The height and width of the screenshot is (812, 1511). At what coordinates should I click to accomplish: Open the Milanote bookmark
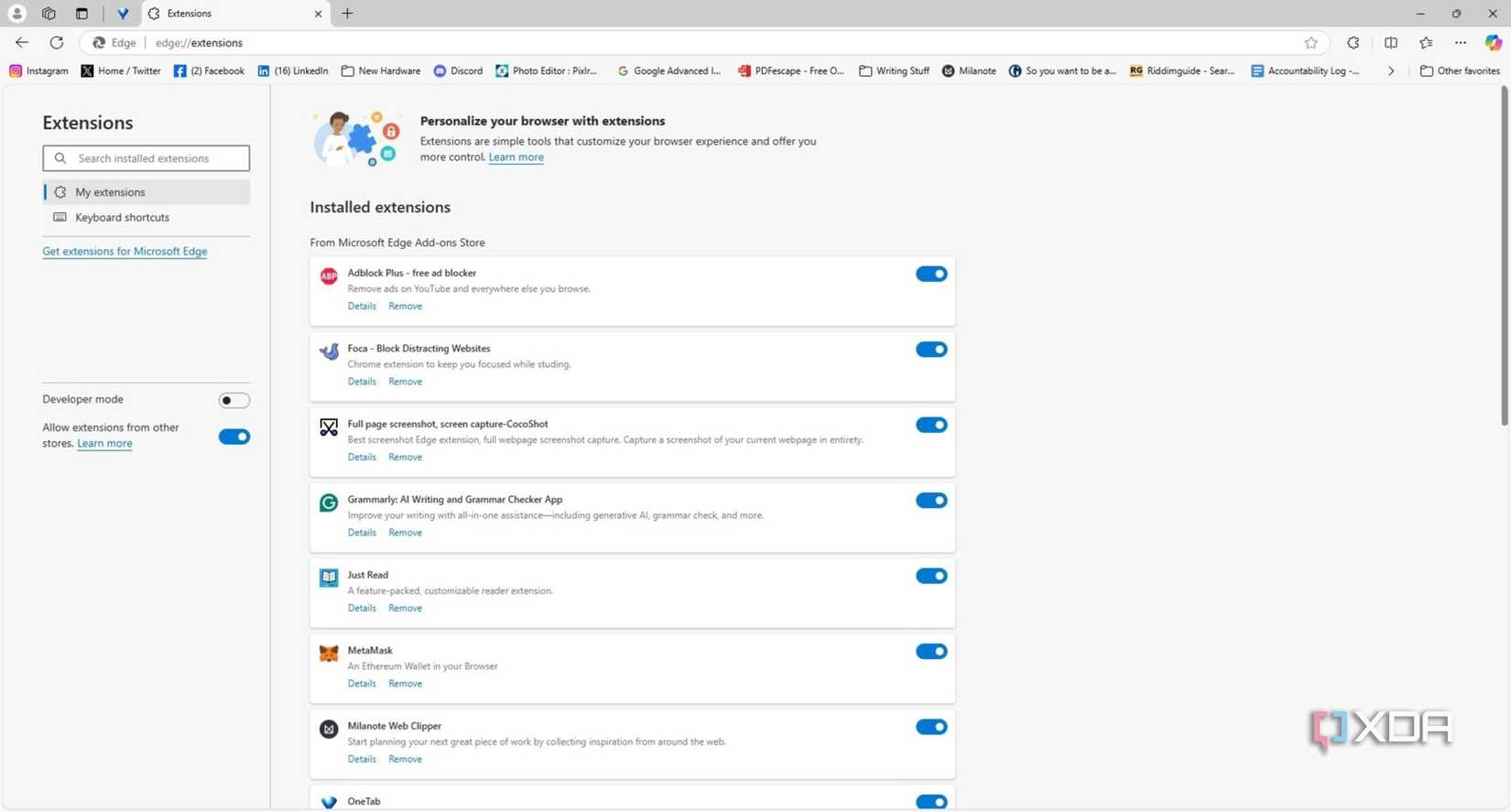pyautogui.click(x=969, y=70)
